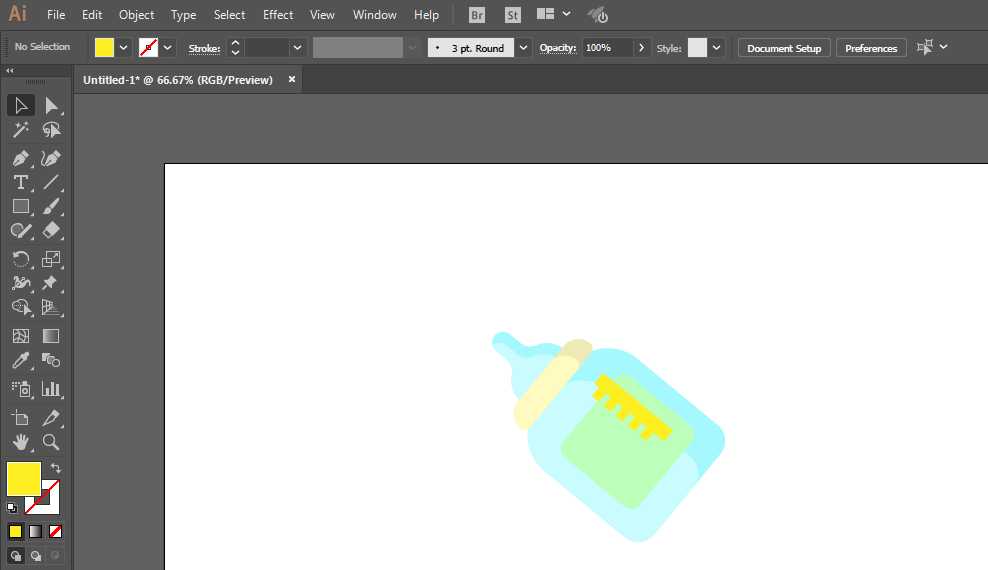Screen dimensions: 988x570
Task: Select the Pen tool
Action: pyautogui.click(x=20, y=158)
